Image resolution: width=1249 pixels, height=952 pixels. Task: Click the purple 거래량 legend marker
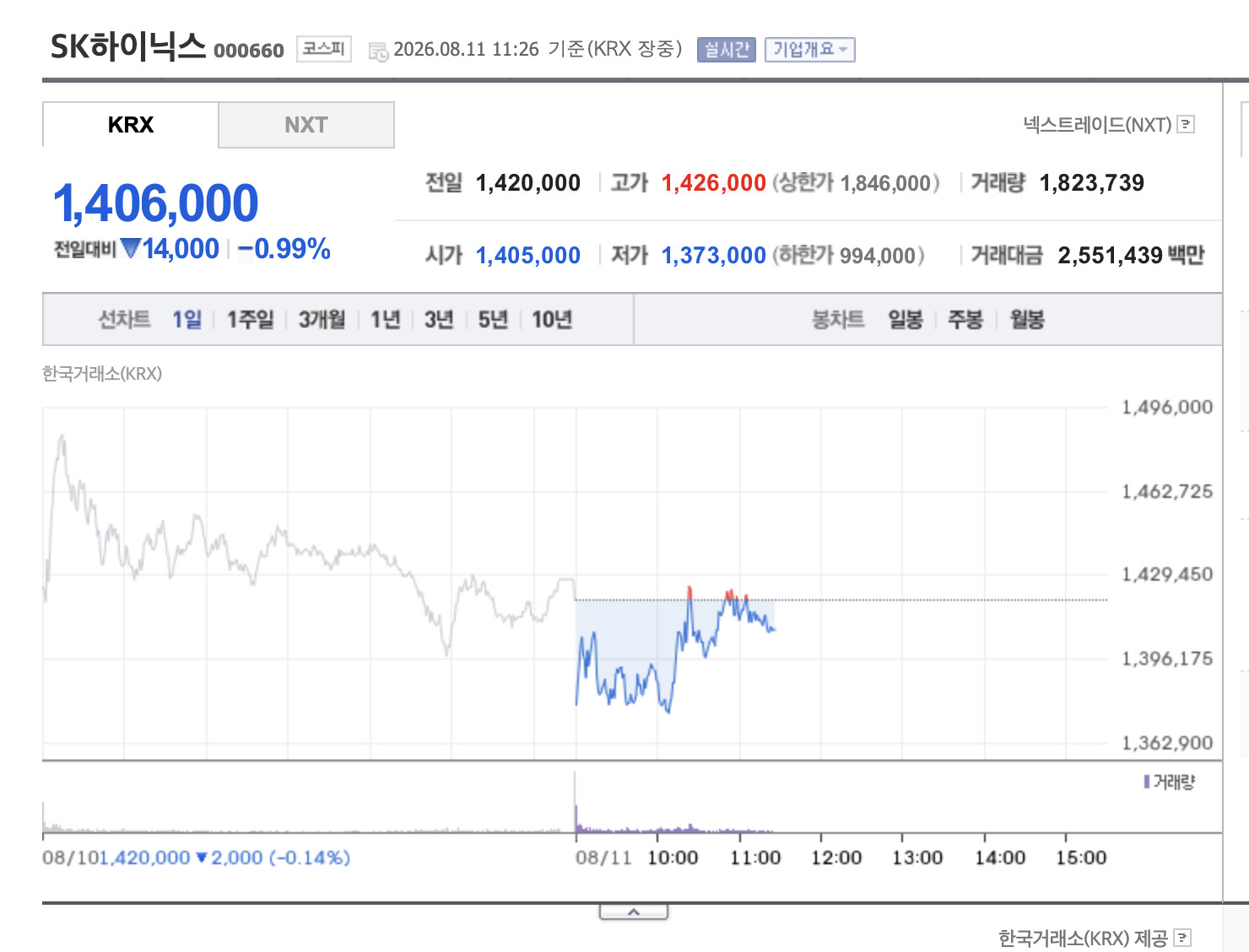(x=1146, y=782)
